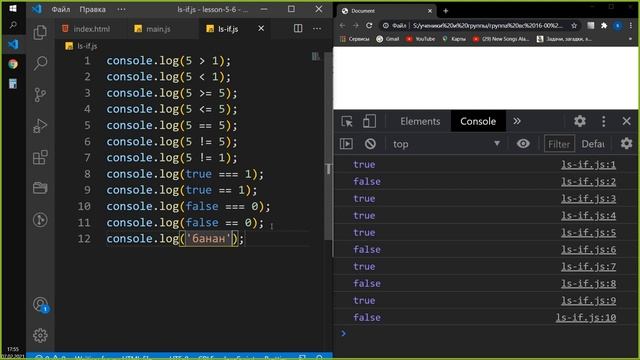Create a live expression with eye icon
The width and height of the screenshot is (640, 360).
tap(523, 144)
